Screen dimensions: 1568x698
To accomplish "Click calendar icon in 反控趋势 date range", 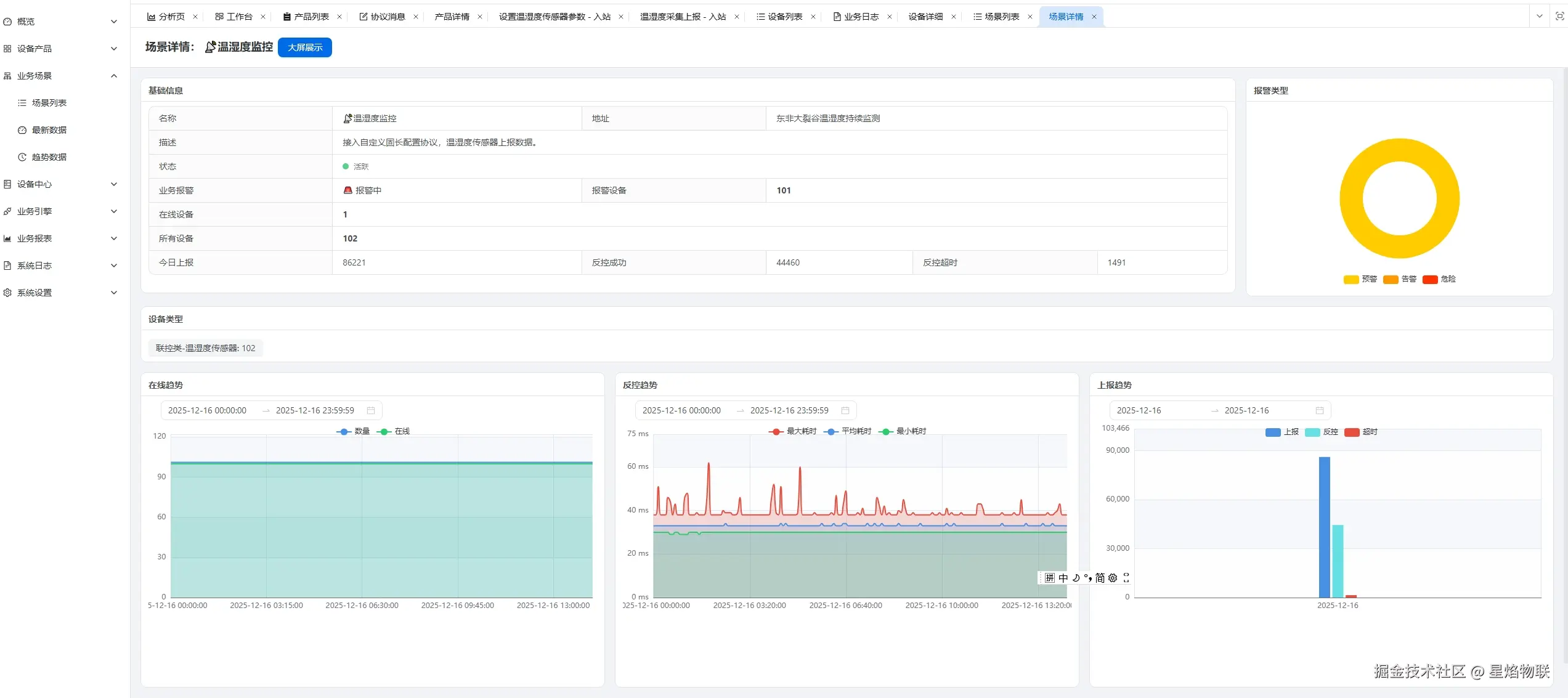I will (x=845, y=410).
